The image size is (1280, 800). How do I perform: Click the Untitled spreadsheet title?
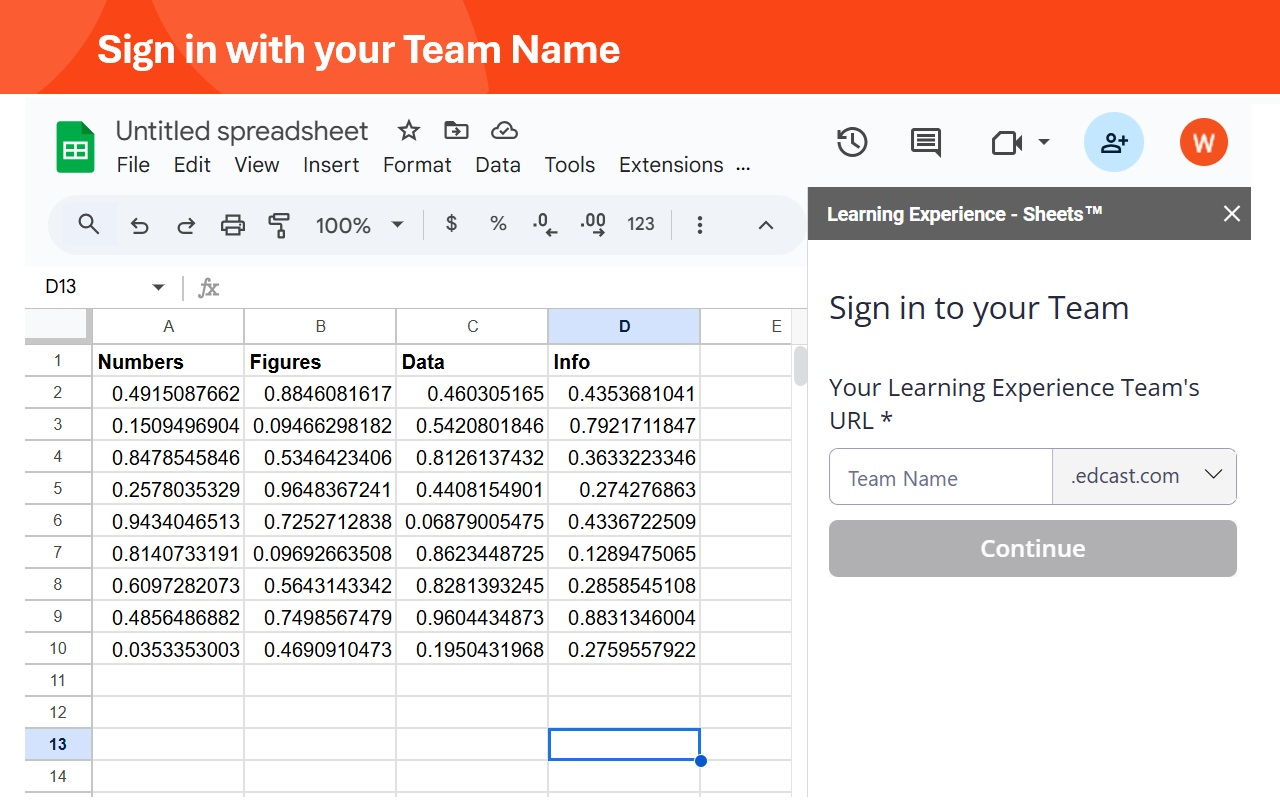tap(242, 131)
